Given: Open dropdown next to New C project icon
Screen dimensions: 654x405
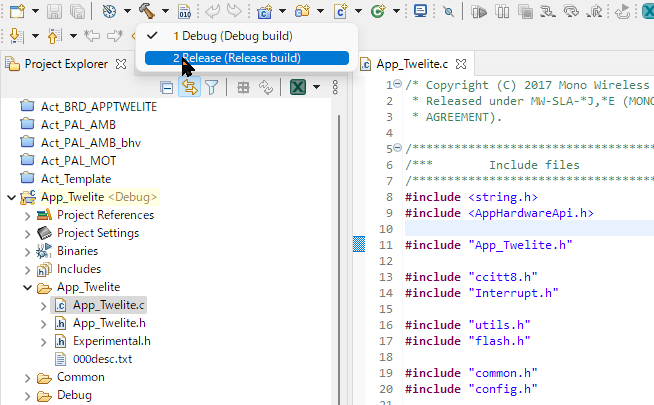Looking at the screenshot, I should point(282,11).
